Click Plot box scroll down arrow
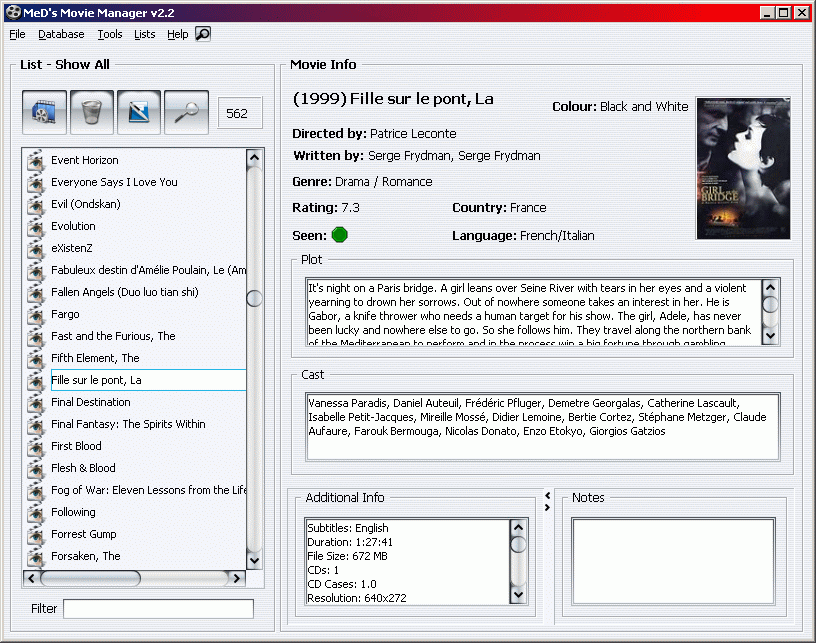The width and height of the screenshot is (816, 643). tap(770, 336)
